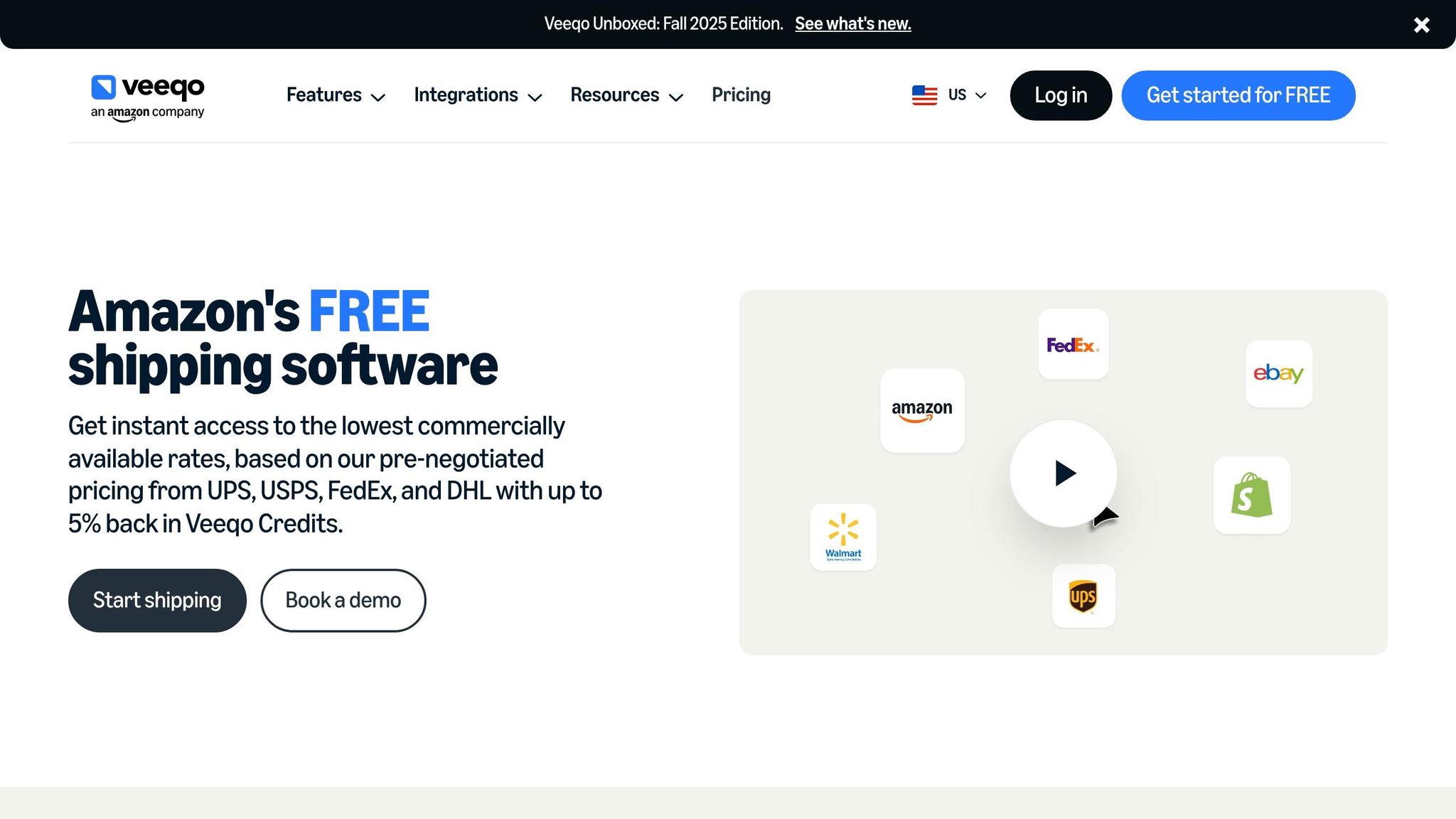
Task: Open the Pricing page from navigation
Action: click(x=741, y=95)
